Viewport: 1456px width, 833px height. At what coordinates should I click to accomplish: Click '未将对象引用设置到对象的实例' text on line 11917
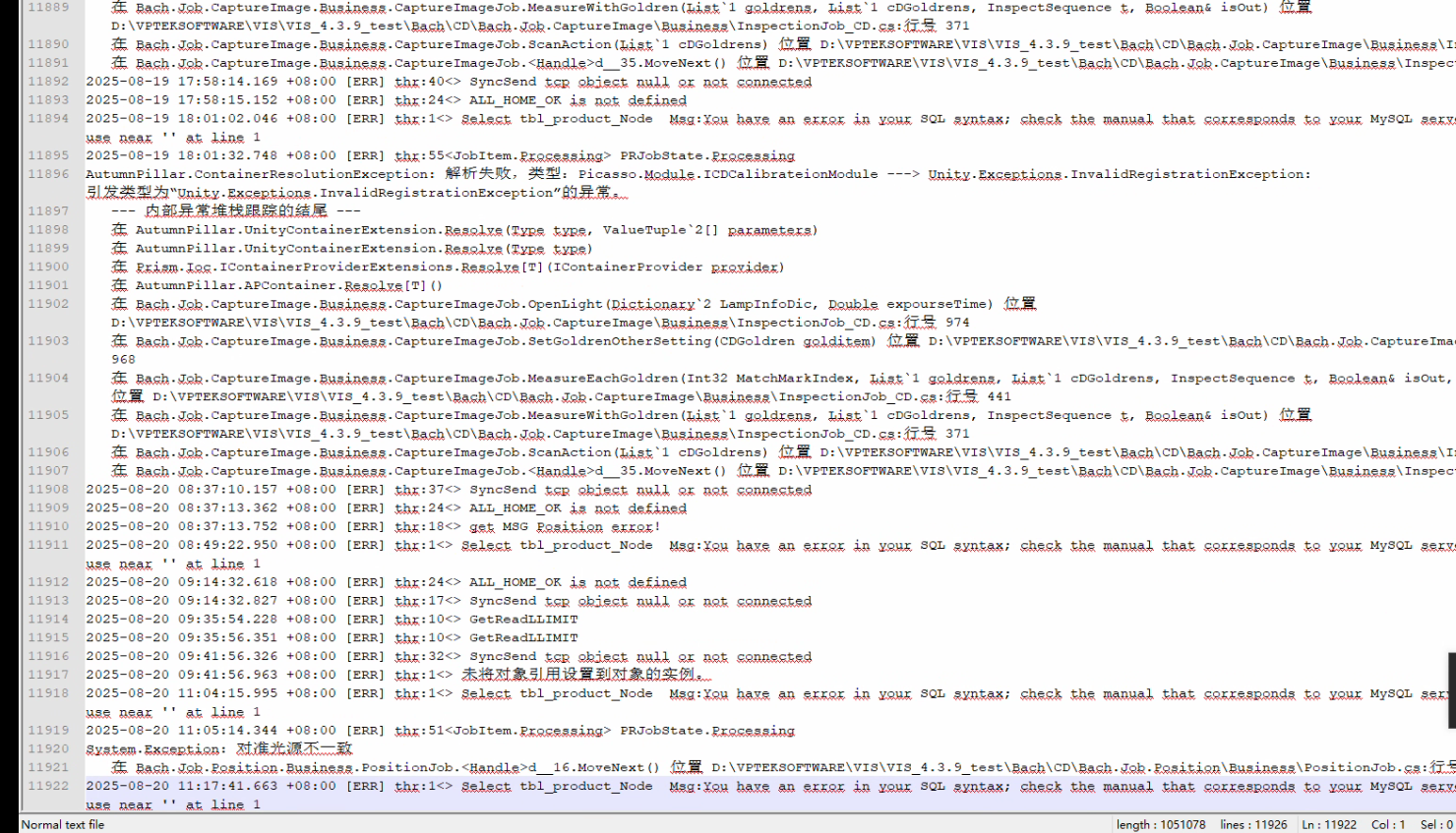(582, 675)
